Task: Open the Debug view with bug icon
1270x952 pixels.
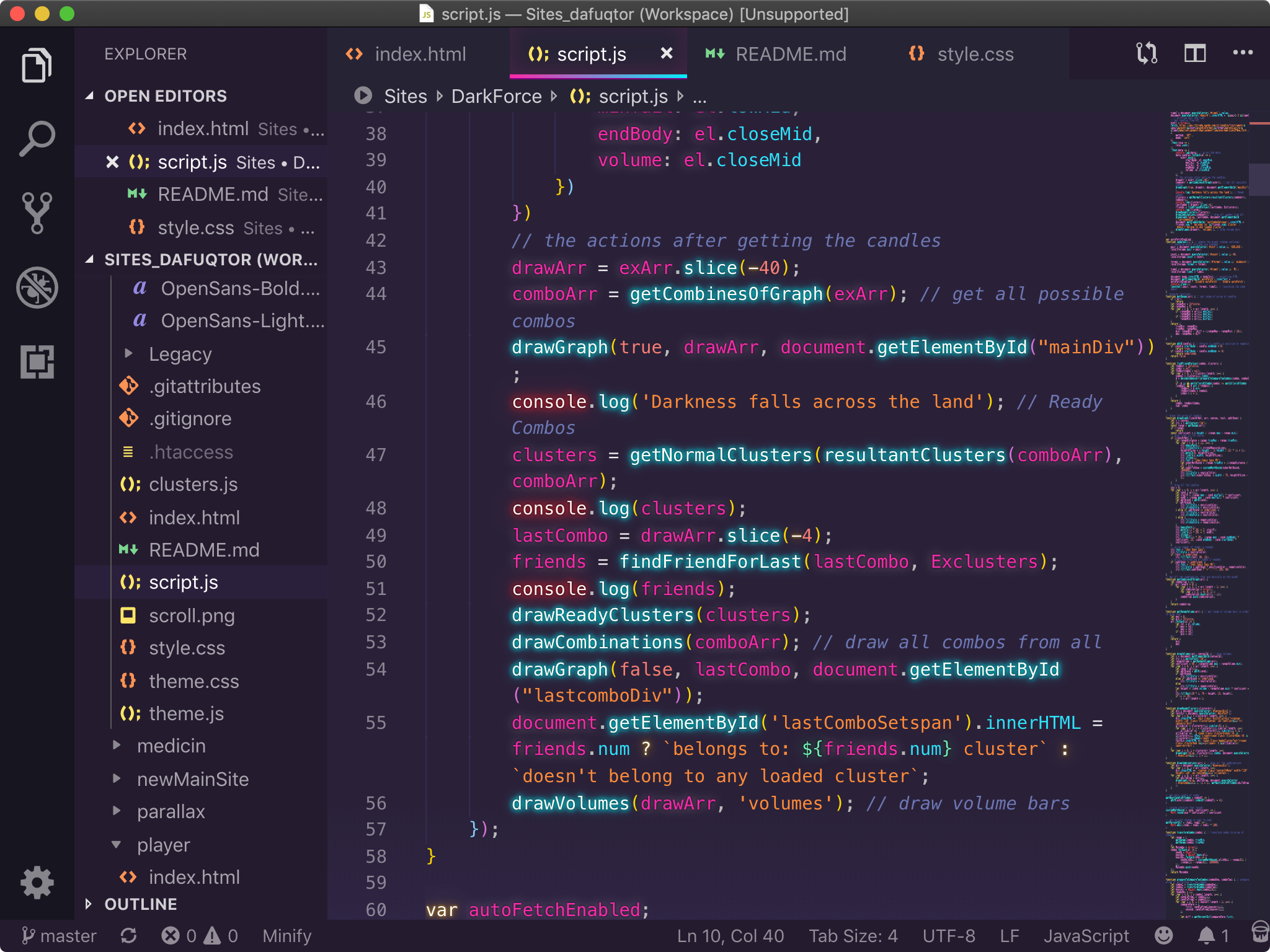Action: (x=37, y=288)
